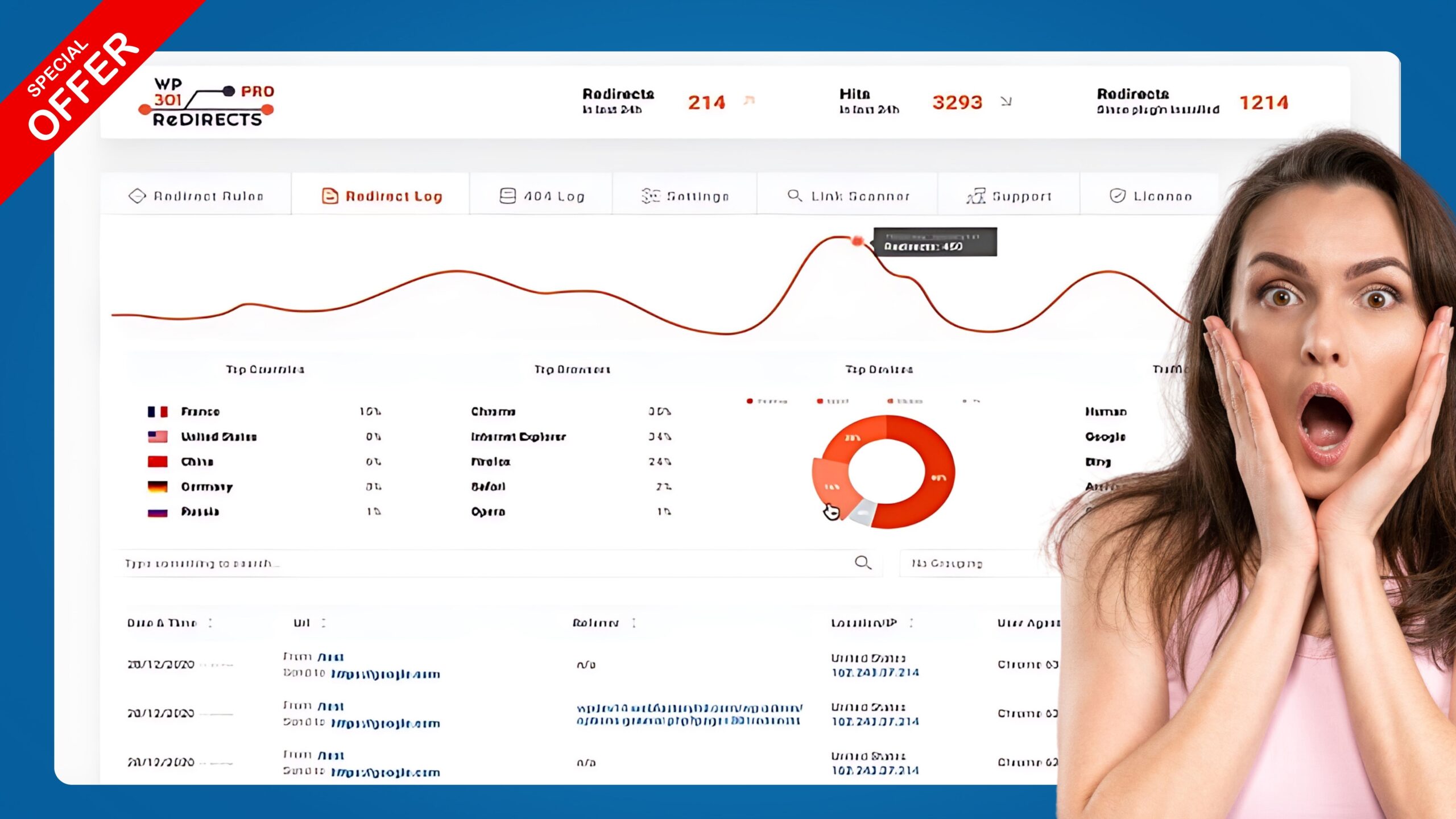
Task: Click the IP address in second log row
Action: (875, 721)
